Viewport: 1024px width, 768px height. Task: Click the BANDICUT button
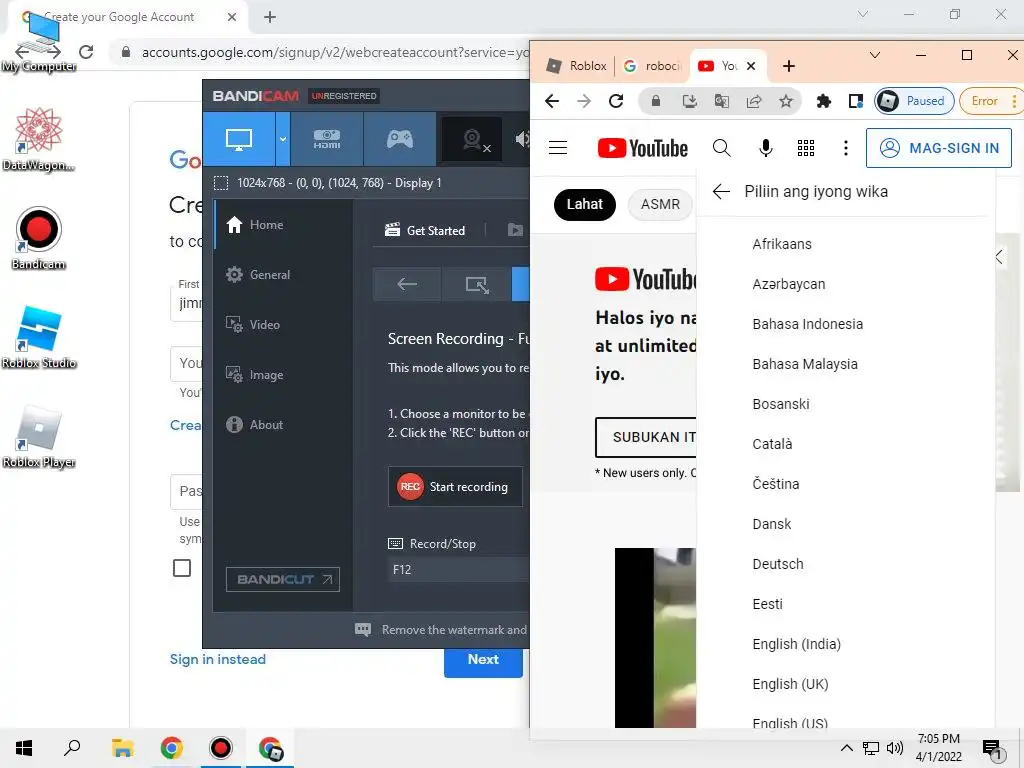click(283, 579)
